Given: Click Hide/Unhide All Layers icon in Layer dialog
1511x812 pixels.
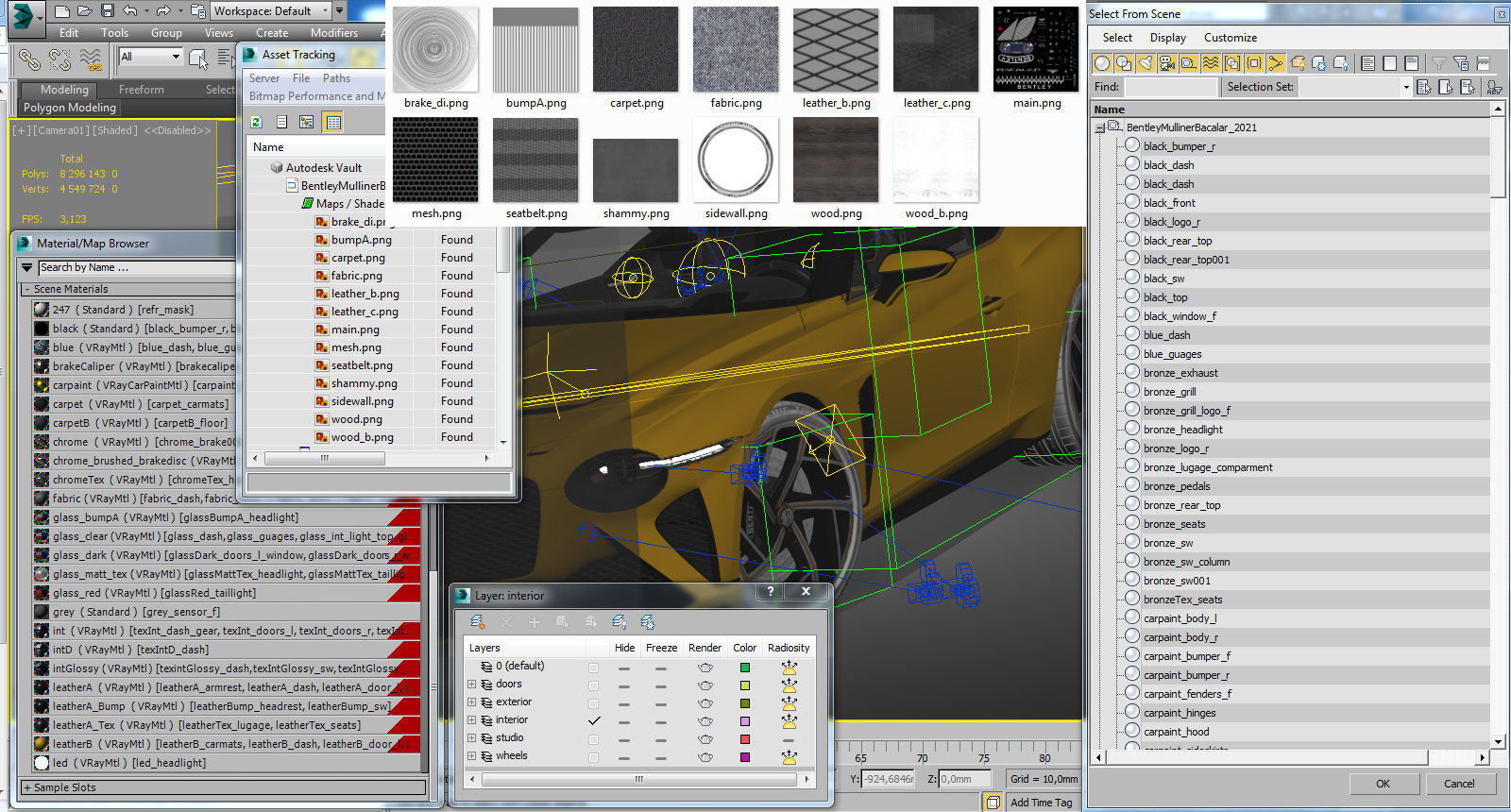Looking at the screenshot, I should 620,622.
